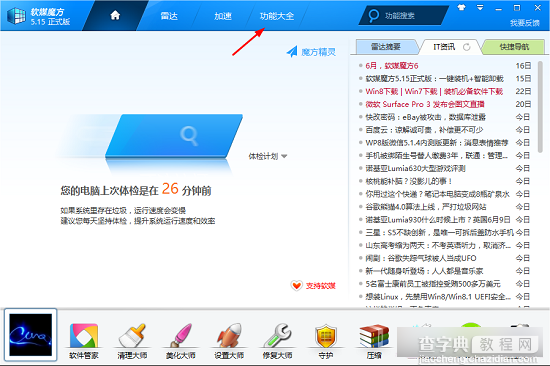Open the 守护 shield icon

pos(326,340)
